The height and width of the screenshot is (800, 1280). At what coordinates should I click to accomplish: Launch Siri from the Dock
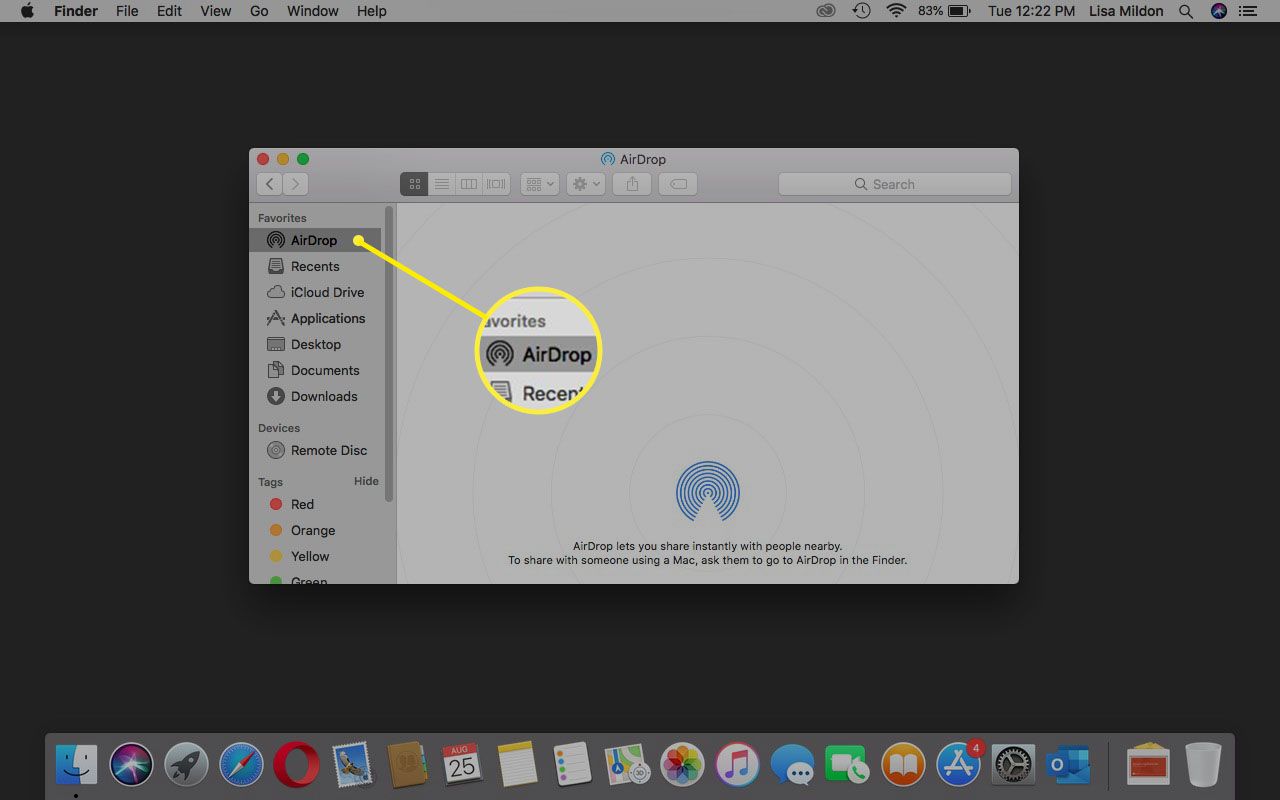coord(131,765)
